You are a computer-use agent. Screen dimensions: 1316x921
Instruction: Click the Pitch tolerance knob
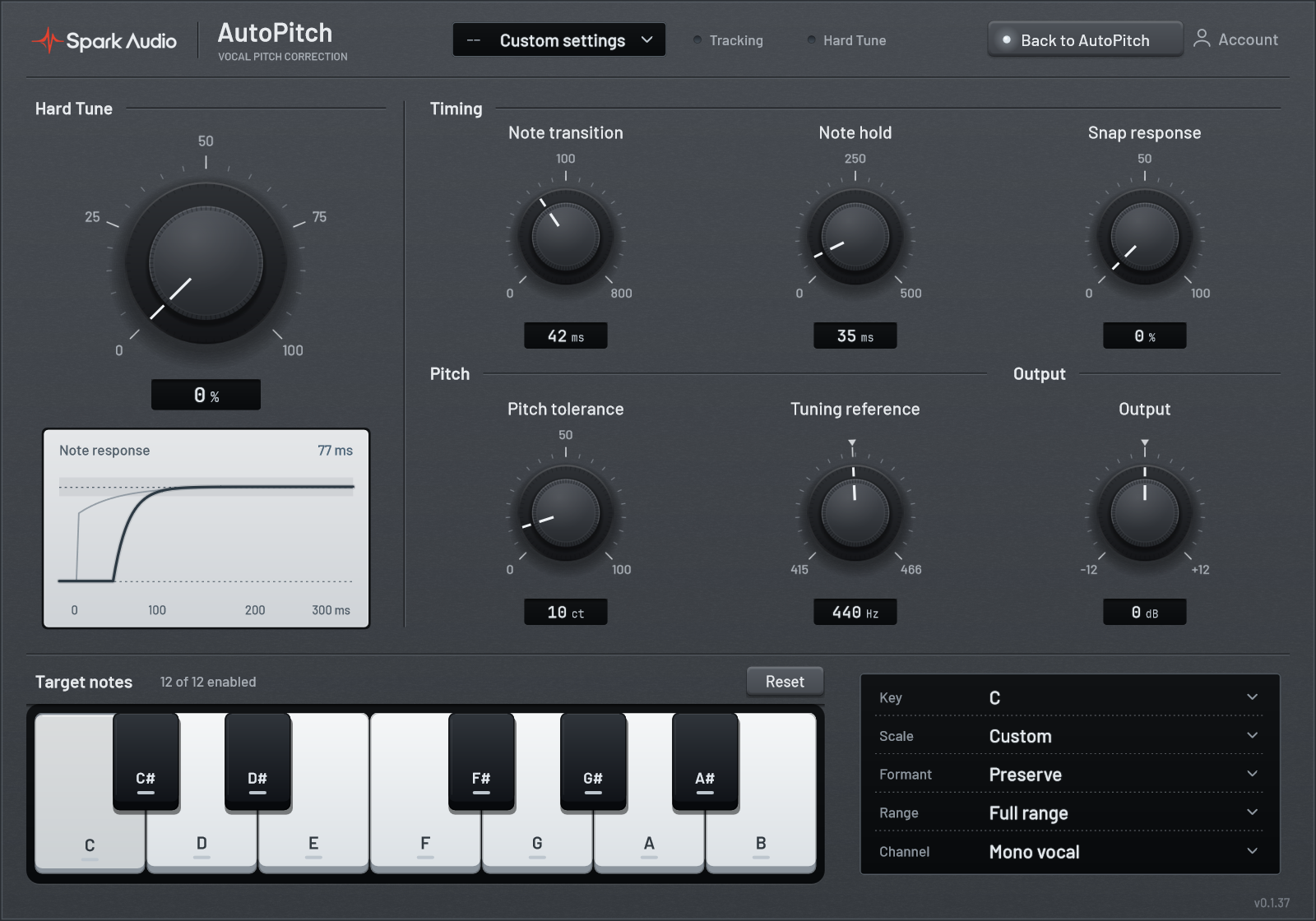[566, 513]
